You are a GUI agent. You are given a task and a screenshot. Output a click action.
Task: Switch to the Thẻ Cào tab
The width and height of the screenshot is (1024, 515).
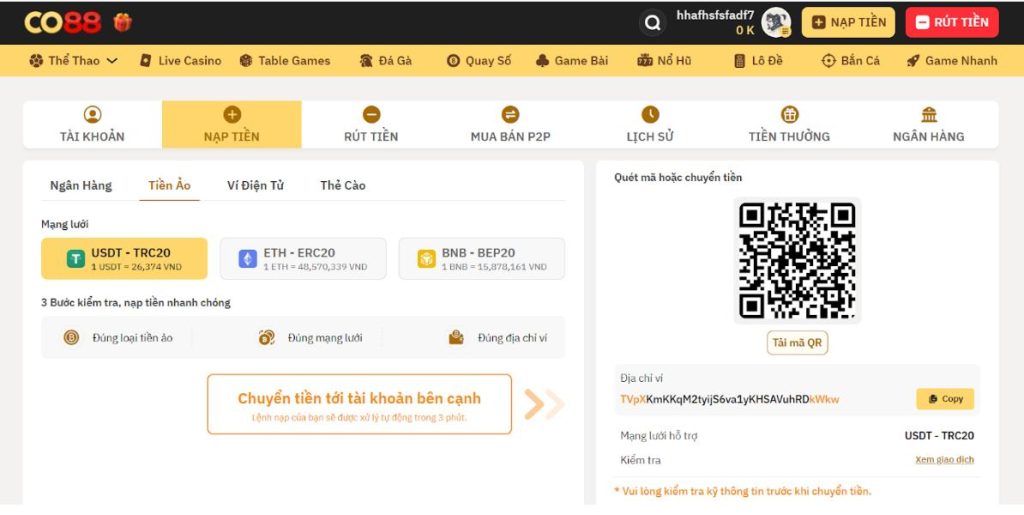coord(343,185)
